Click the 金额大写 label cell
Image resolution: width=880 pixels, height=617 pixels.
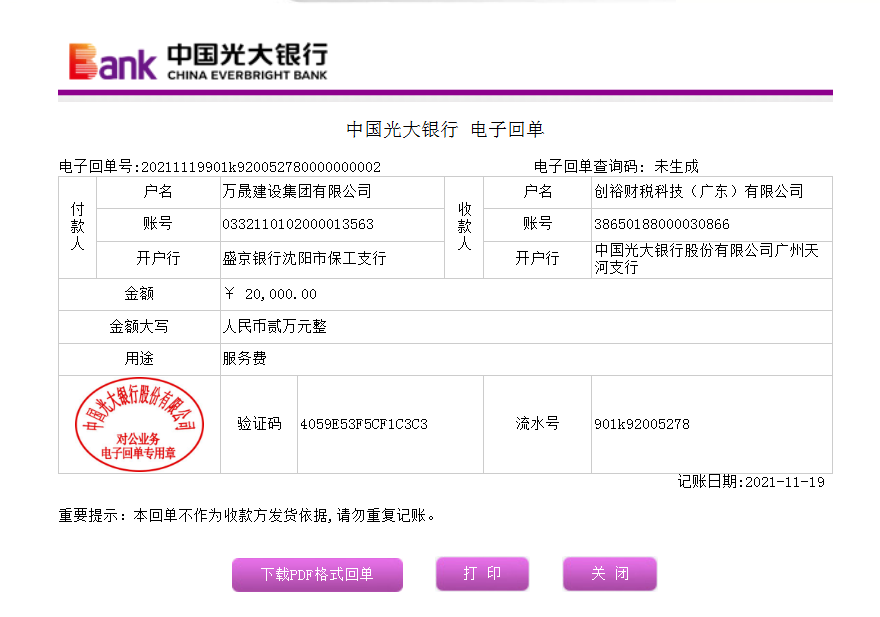pyautogui.click(x=139, y=327)
